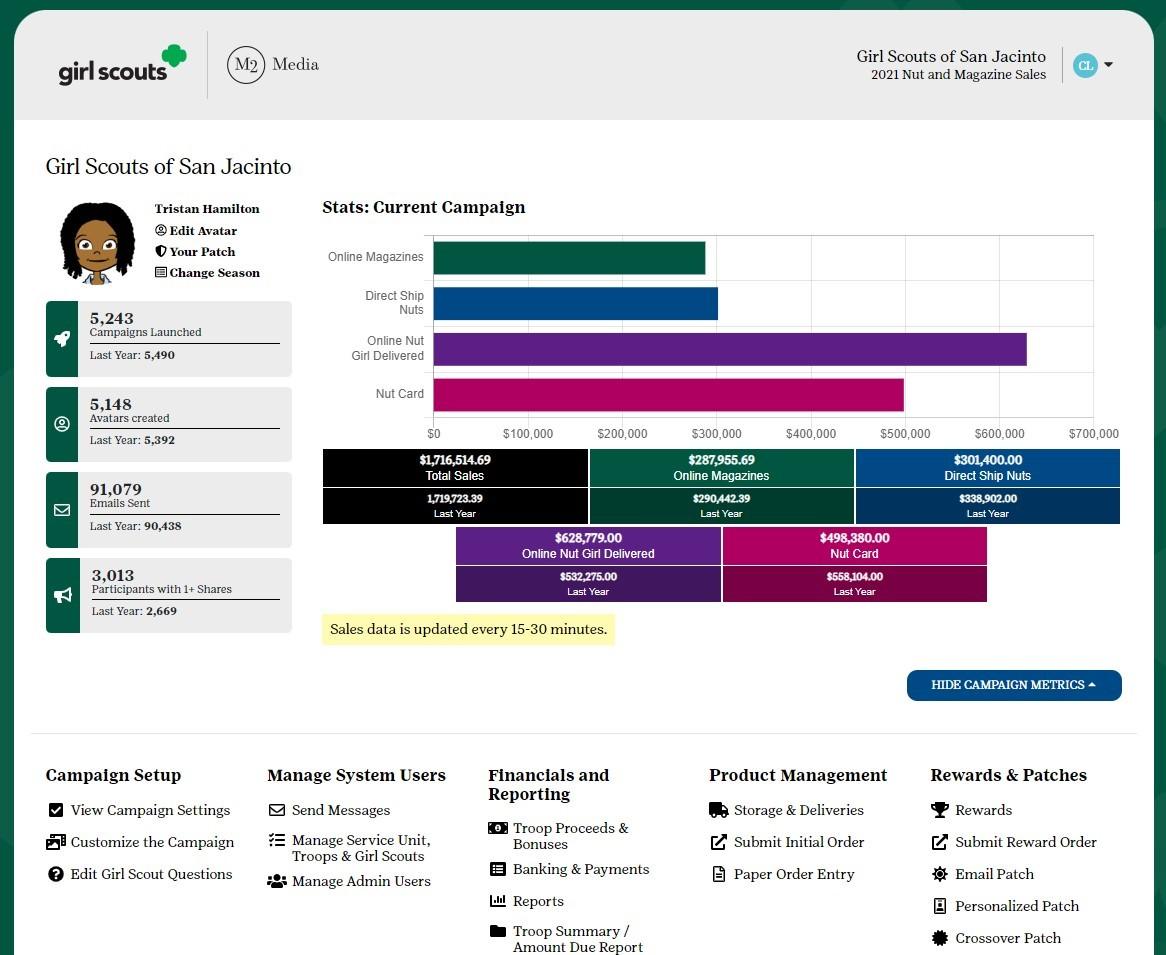Open Storage & Deliveries
1166x955 pixels.
pyautogui.click(x=799, y=810)
